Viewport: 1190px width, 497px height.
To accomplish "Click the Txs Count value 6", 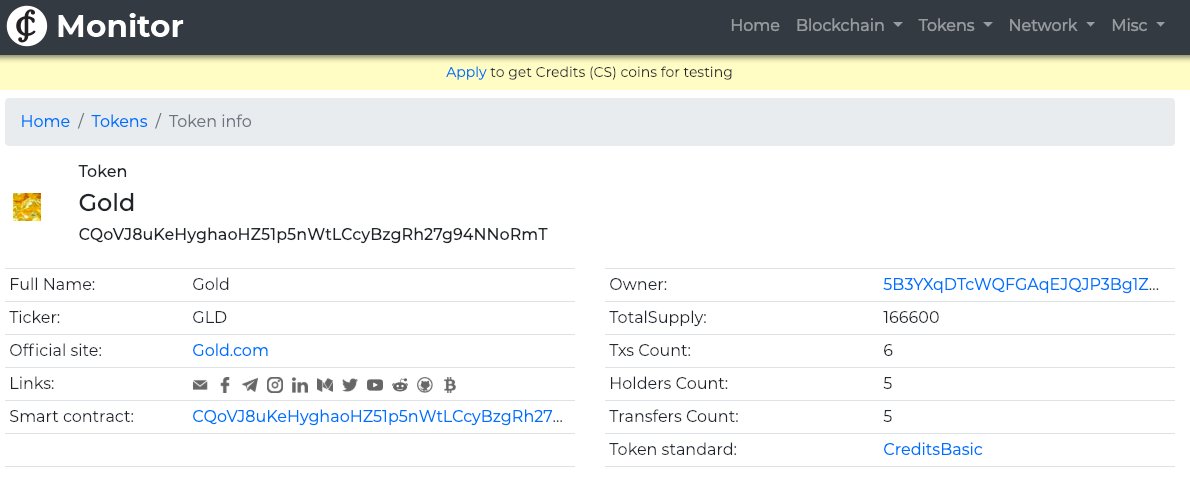I will point(888,351).
